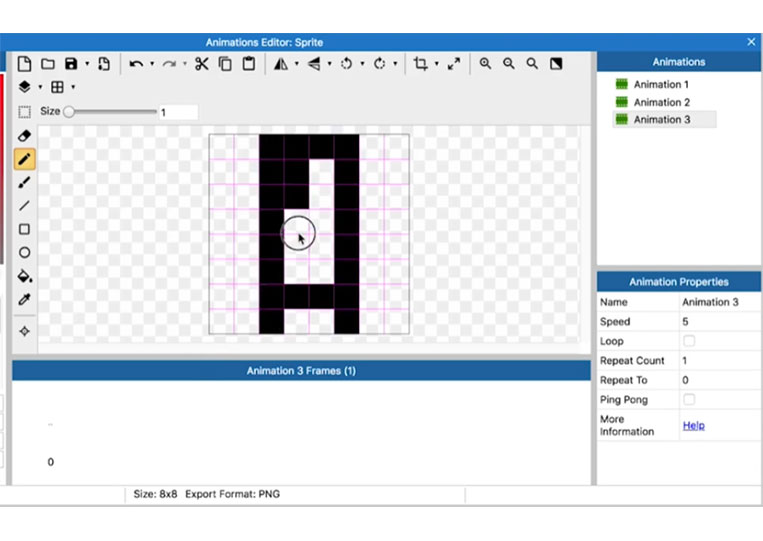The width and height of the screenshot is (763, 541).
Task: Click the layers icon in the toolbar
Action: click(24, 87)
